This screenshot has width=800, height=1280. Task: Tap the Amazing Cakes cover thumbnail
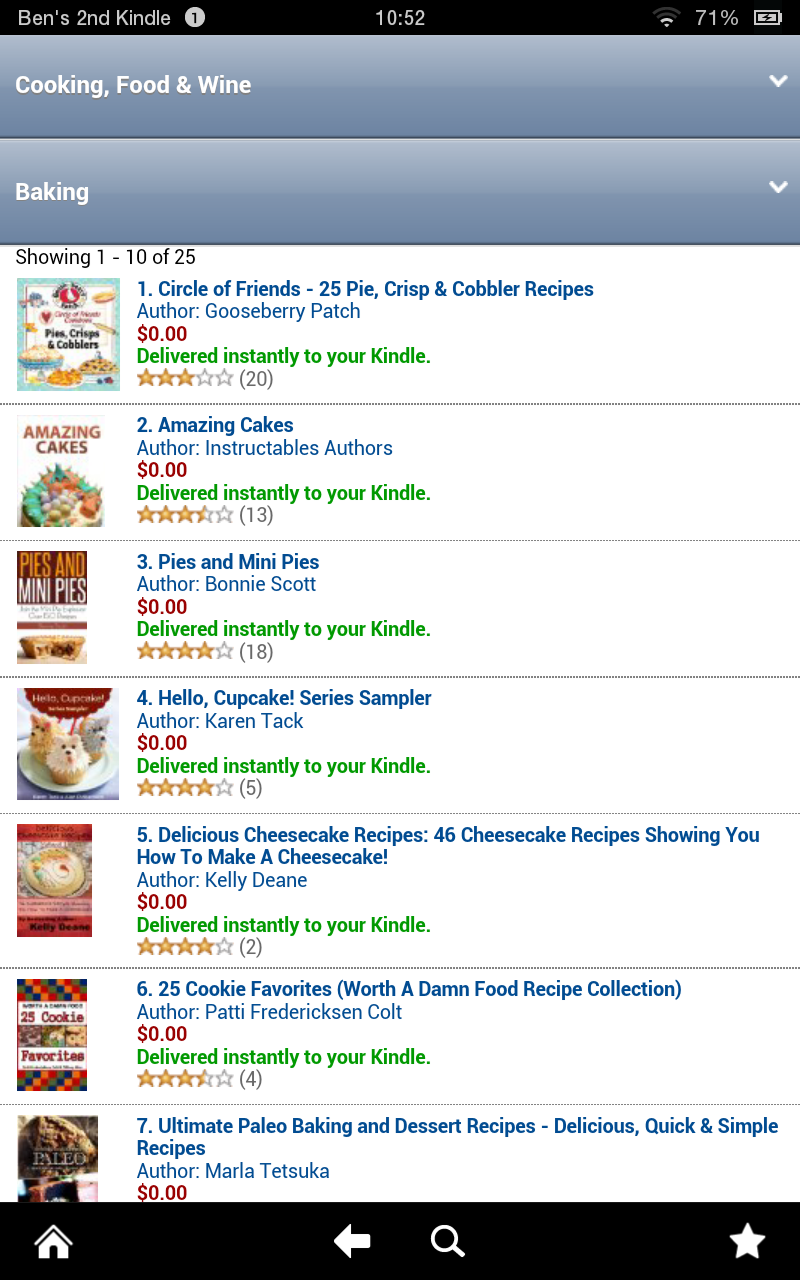coord(60,471)
